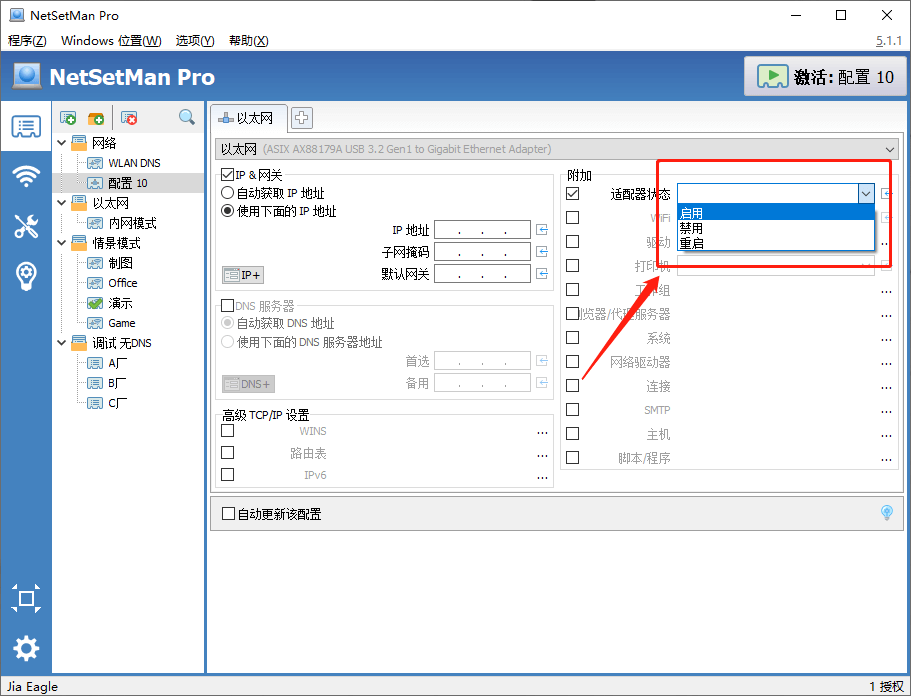Collapse the 情景模式 group in the tree
The width and height of the screenshot is (911, 696).
coord(62,243)
